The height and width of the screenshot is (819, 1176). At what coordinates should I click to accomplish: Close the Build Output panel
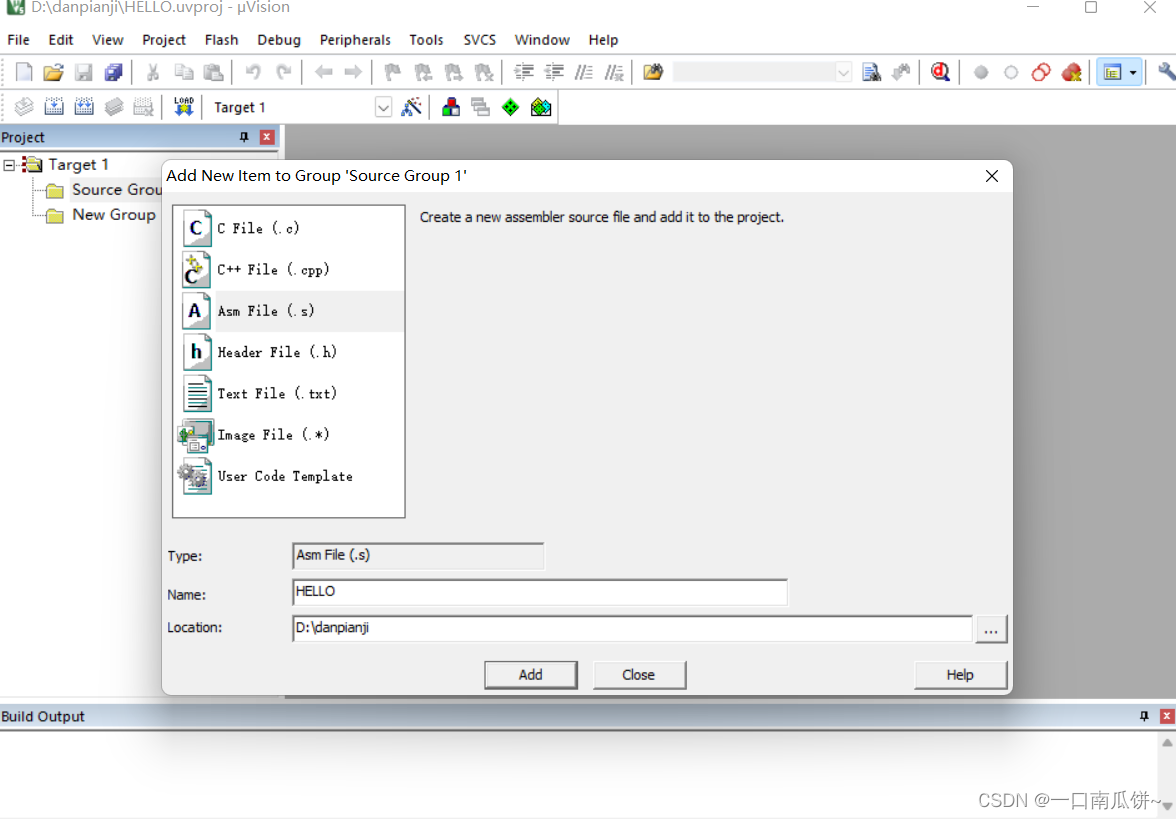[x=1167, y=716]
